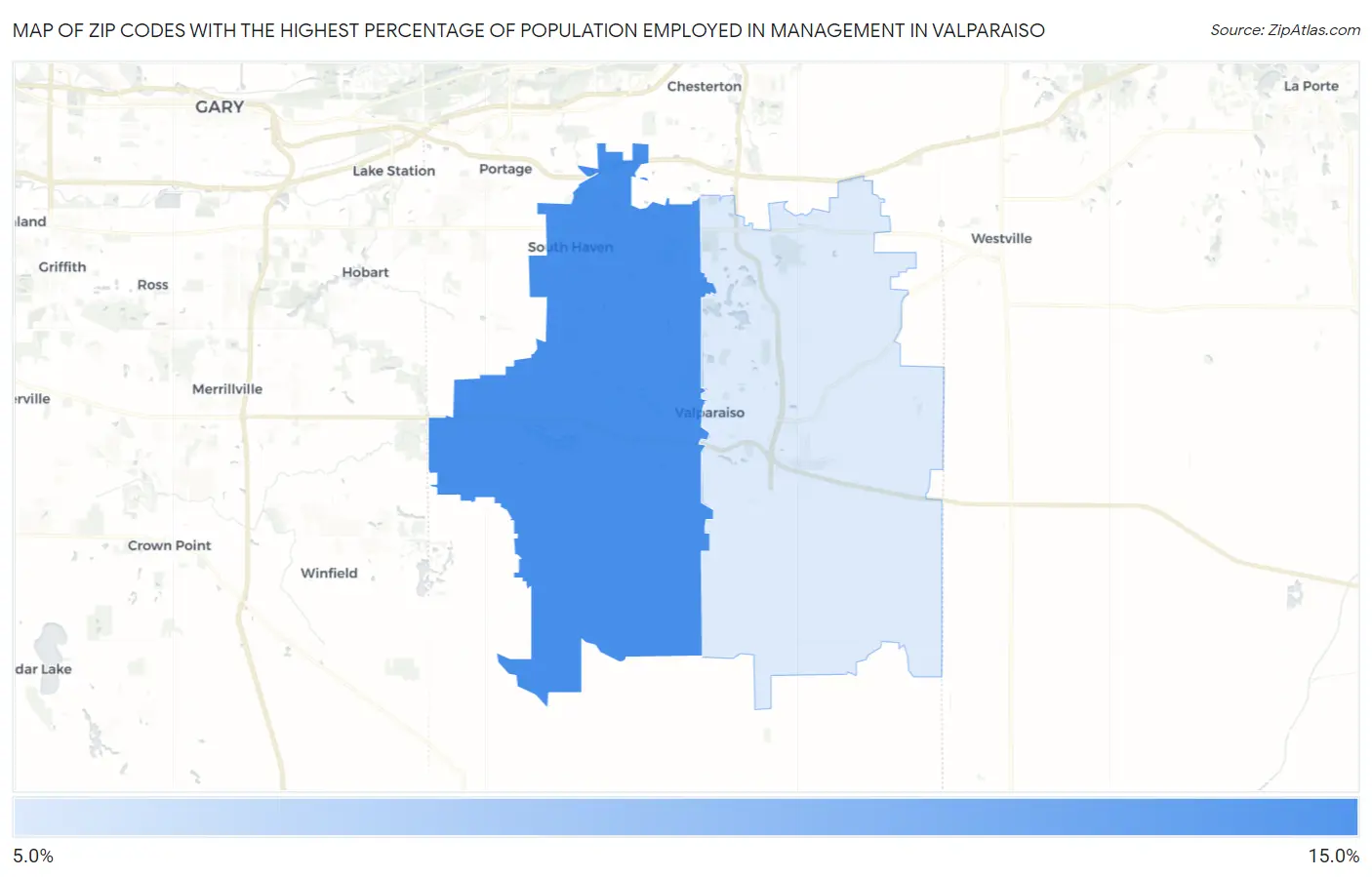Click the Portage map label
The image size is (1372, 877).
coord(505,169)
